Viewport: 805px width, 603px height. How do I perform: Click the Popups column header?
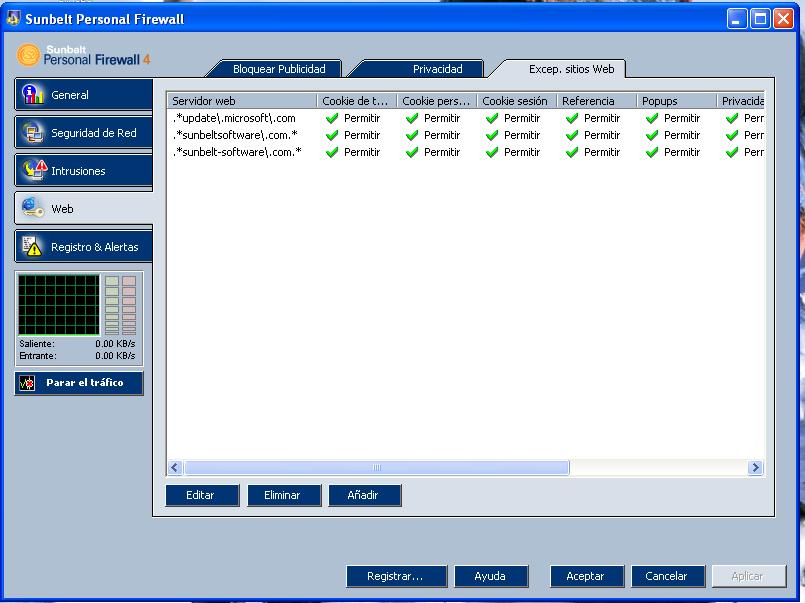[x=677, y=101]
